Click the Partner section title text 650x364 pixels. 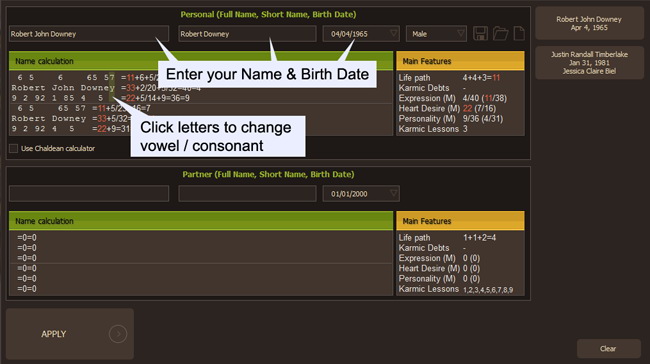[x=268, y=174]
